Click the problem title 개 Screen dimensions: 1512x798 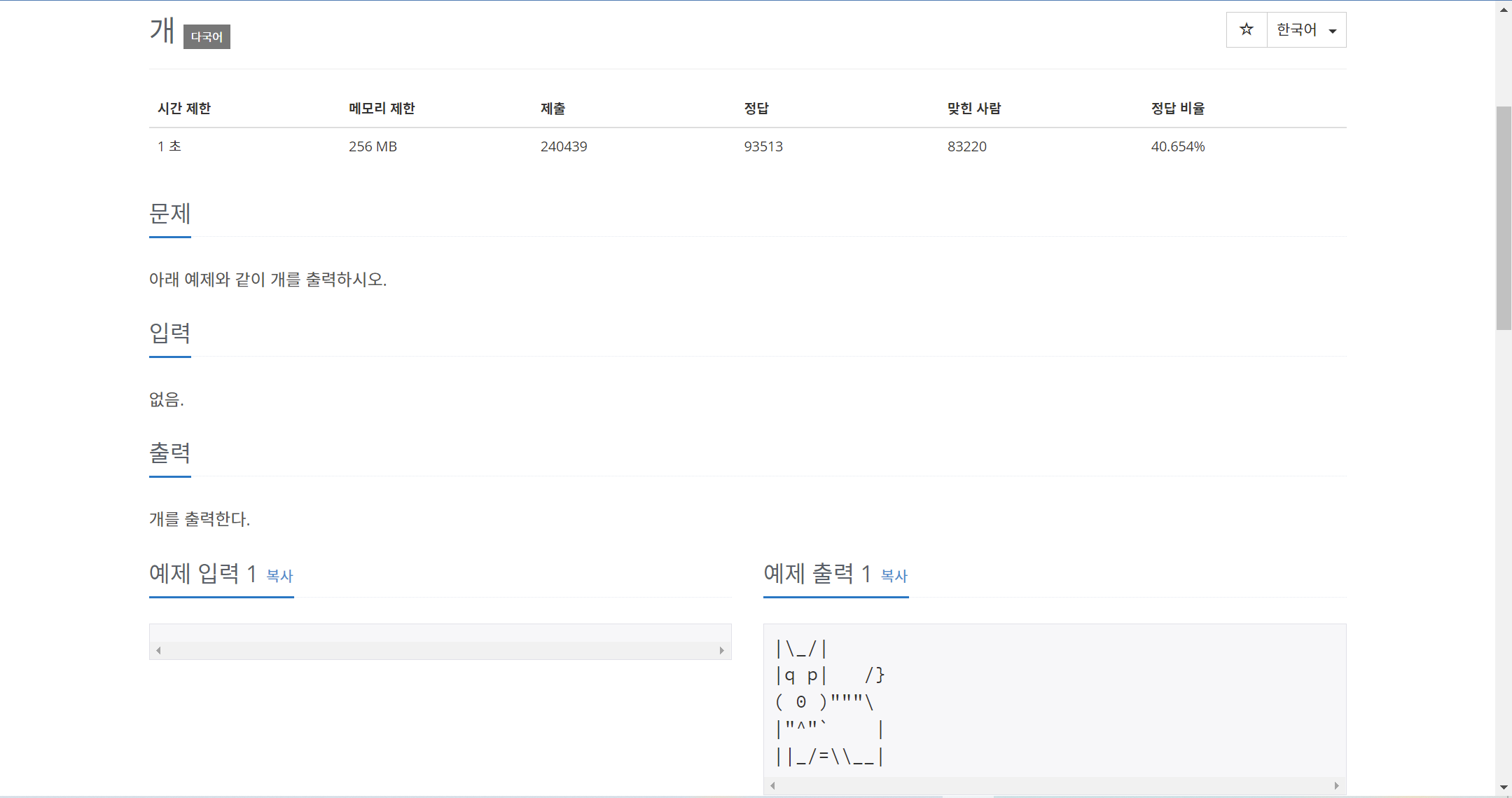pyautogui.click(x=162, y=31)
